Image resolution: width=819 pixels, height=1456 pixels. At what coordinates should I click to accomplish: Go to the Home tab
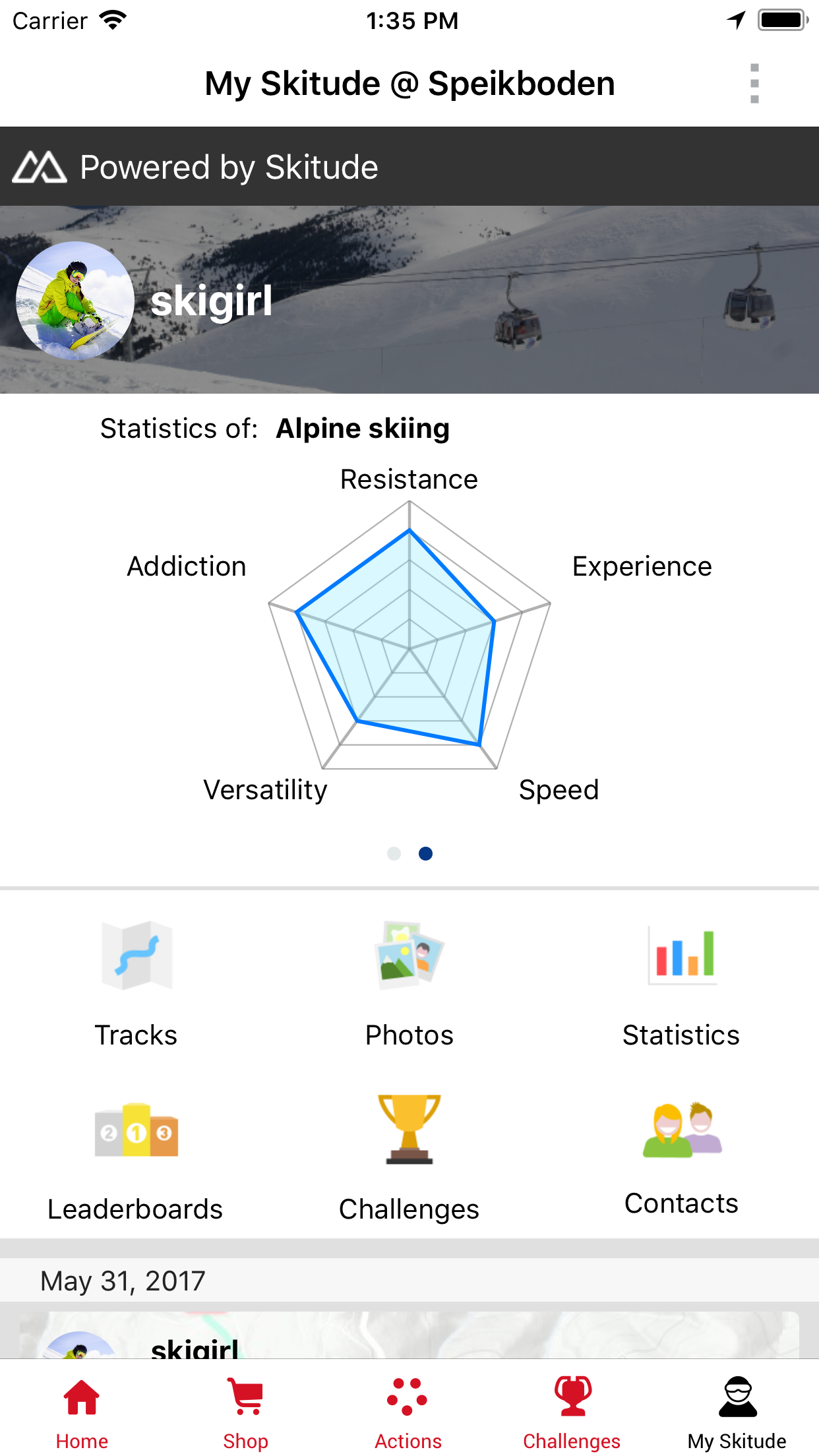coord(82,1412)
